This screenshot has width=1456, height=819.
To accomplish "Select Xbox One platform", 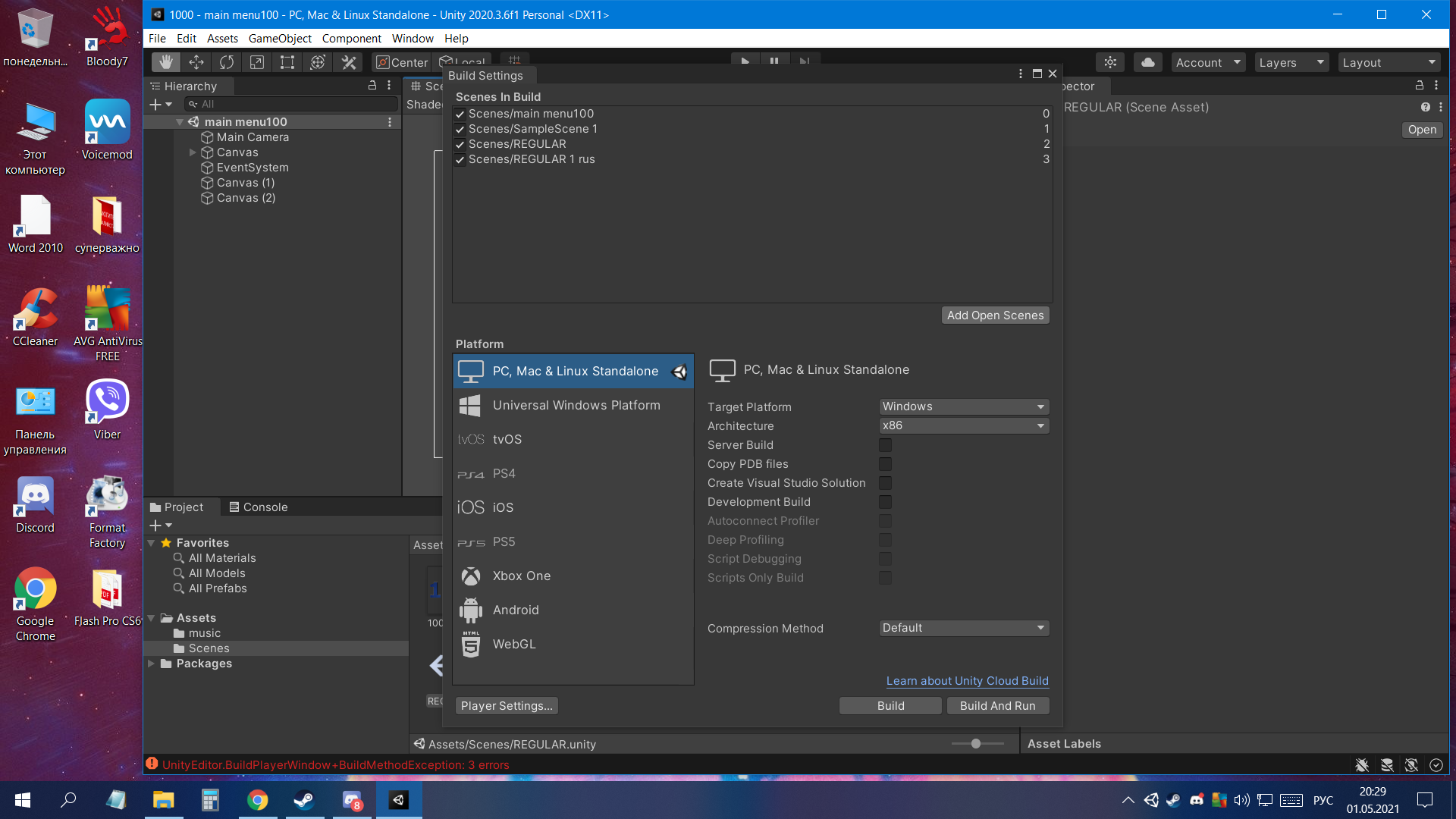I will (573, 576).
